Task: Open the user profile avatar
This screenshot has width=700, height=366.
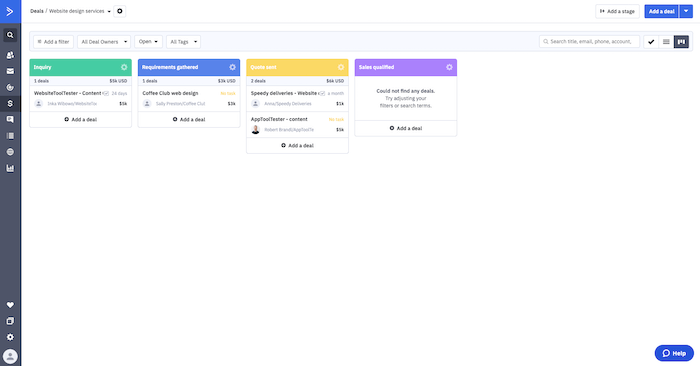Action: click(10, 356)
